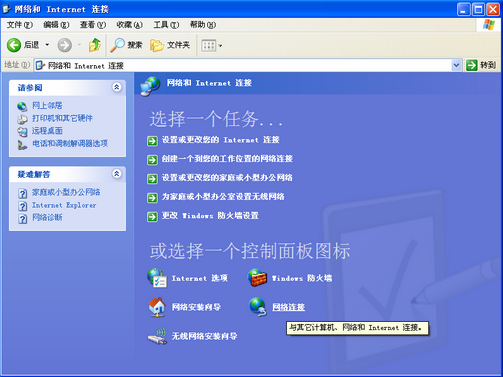Click the 设置或更改您的 Internet 连接 task link
Viewport: 503px width, 377px height.
pyautogui.click(x=221, y=140)
